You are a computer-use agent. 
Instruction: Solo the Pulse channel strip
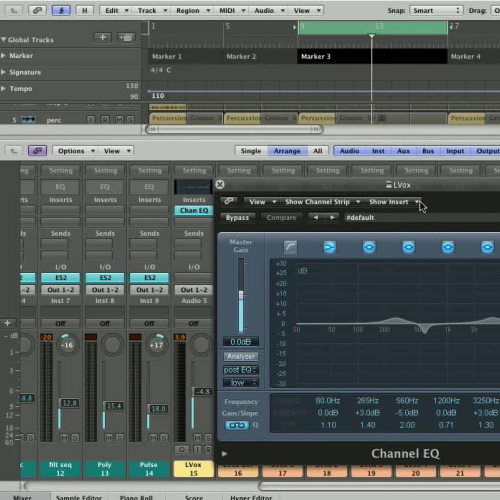[x=164, y=438]
